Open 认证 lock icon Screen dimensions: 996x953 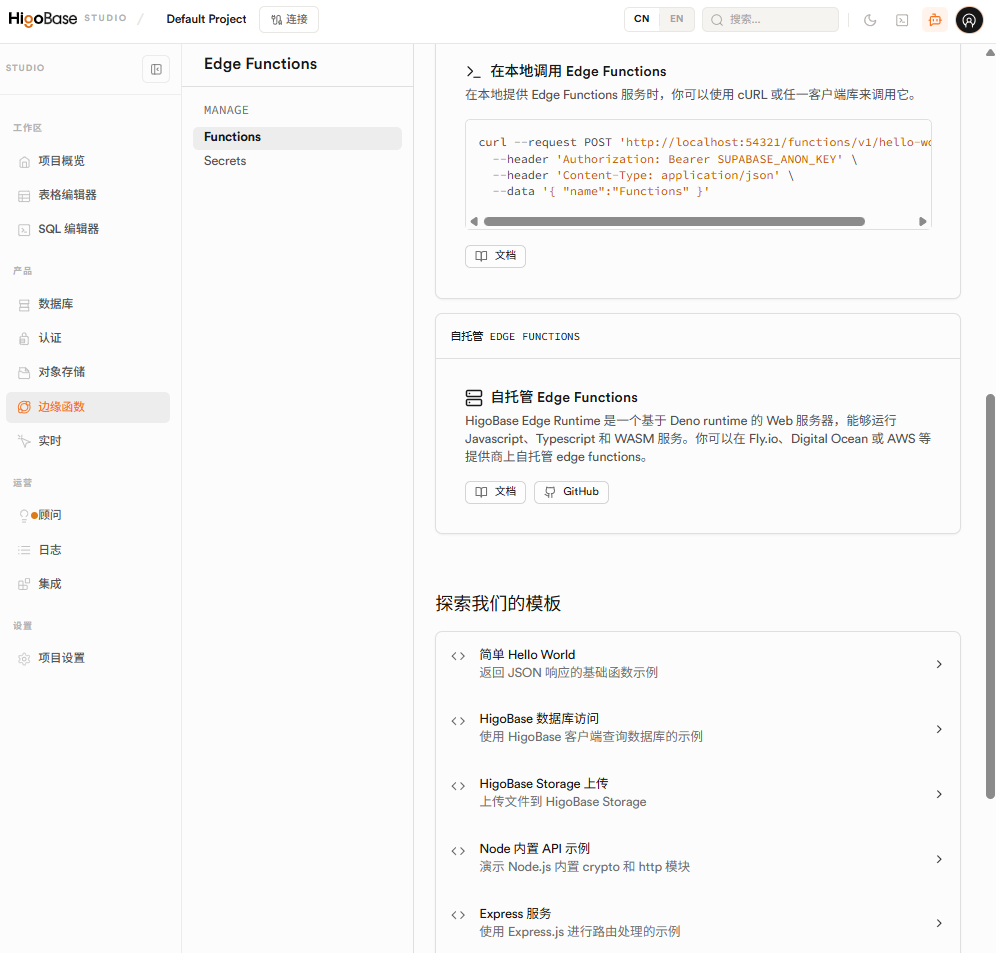pos(24,339)
